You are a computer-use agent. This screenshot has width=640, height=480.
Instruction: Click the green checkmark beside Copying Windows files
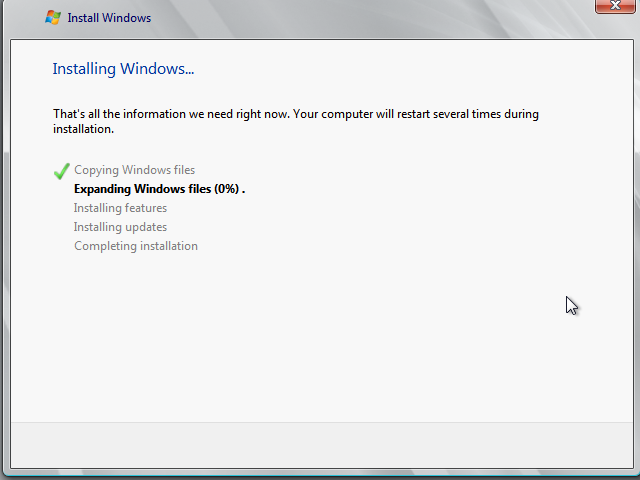[62, 171]
